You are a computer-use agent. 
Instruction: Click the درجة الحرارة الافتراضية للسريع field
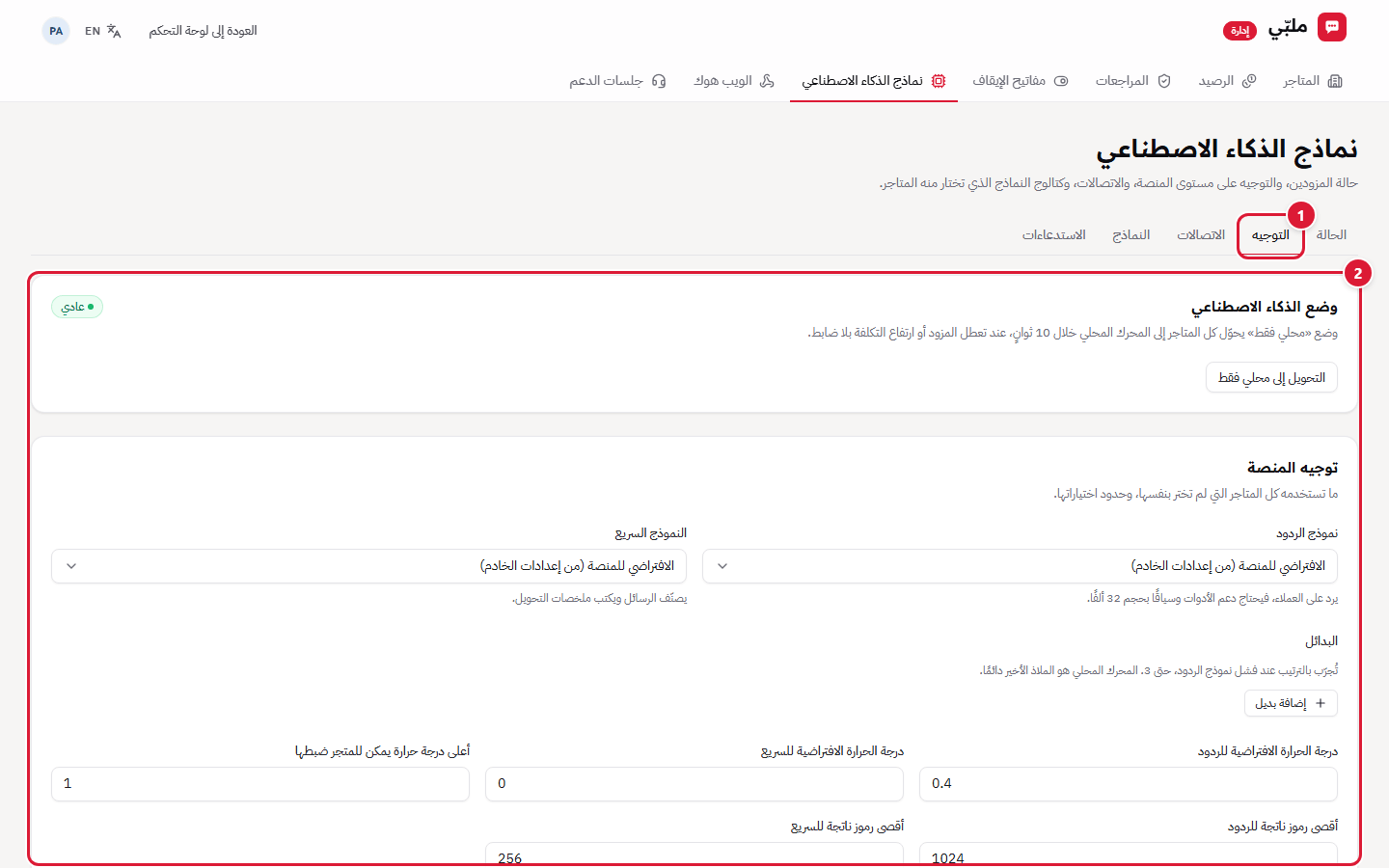[694, 784]
